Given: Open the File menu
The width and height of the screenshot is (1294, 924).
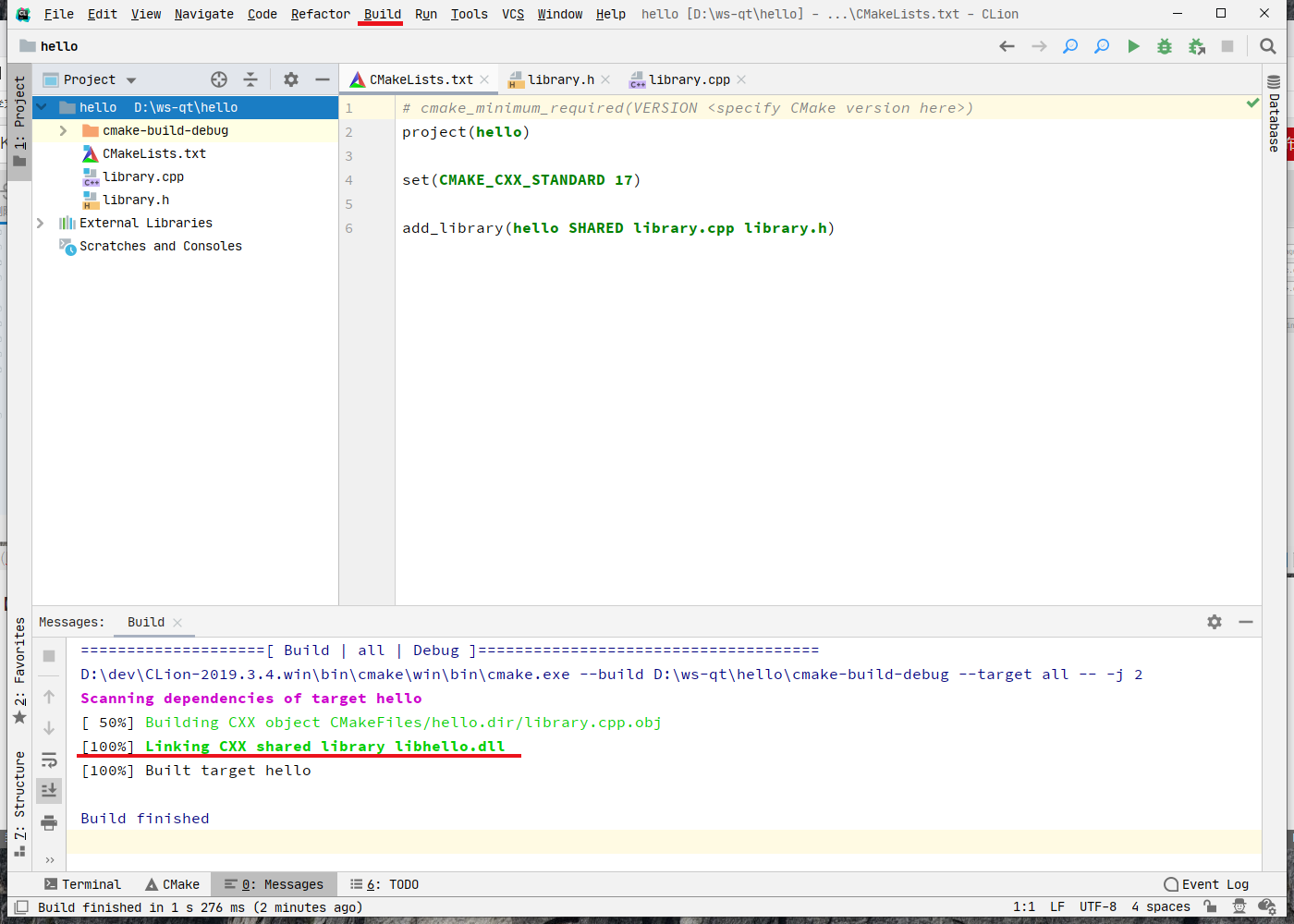Looking at the screenshot, I should 59,14.
